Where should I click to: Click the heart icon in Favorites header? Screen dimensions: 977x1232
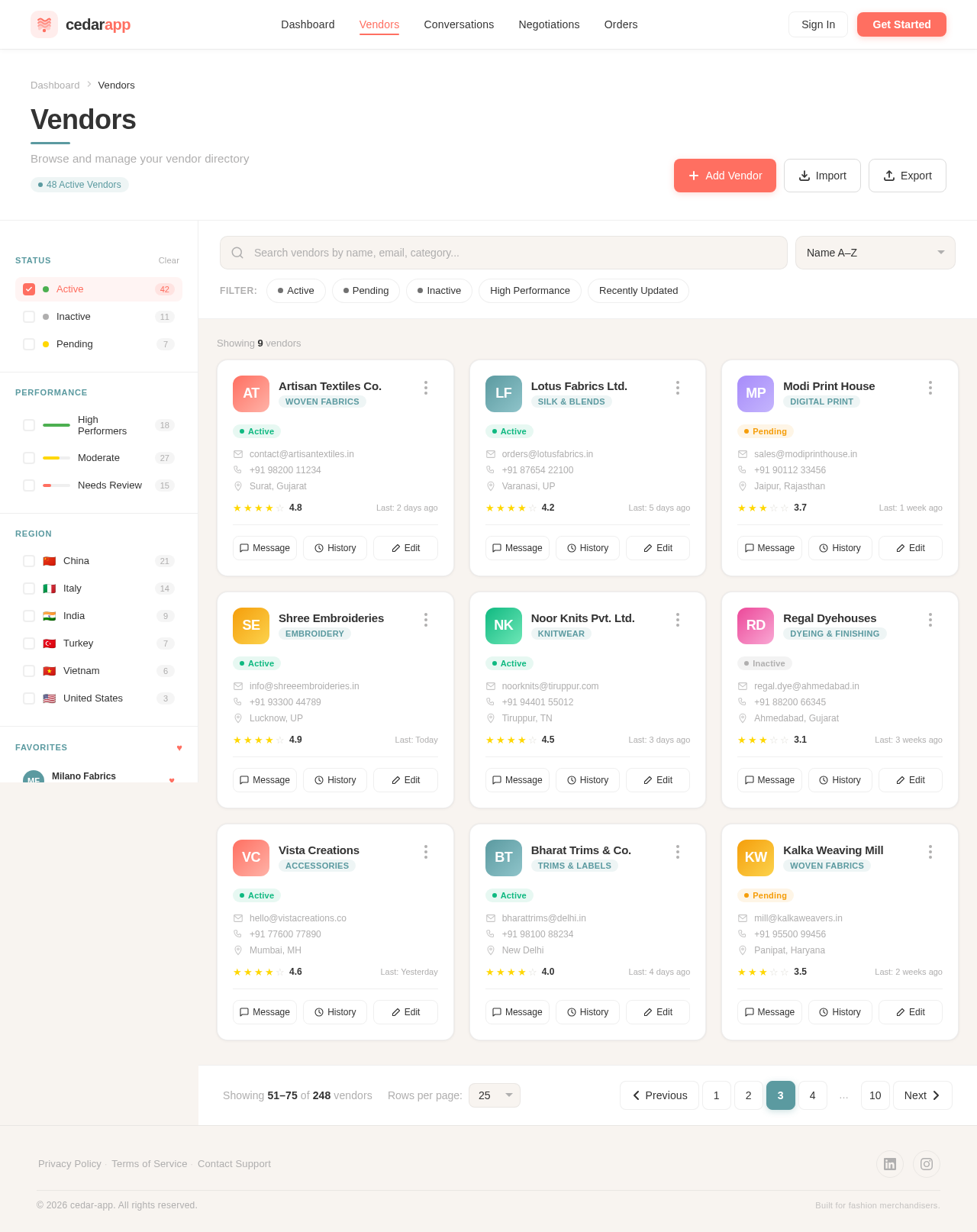(x=179, y=748)
